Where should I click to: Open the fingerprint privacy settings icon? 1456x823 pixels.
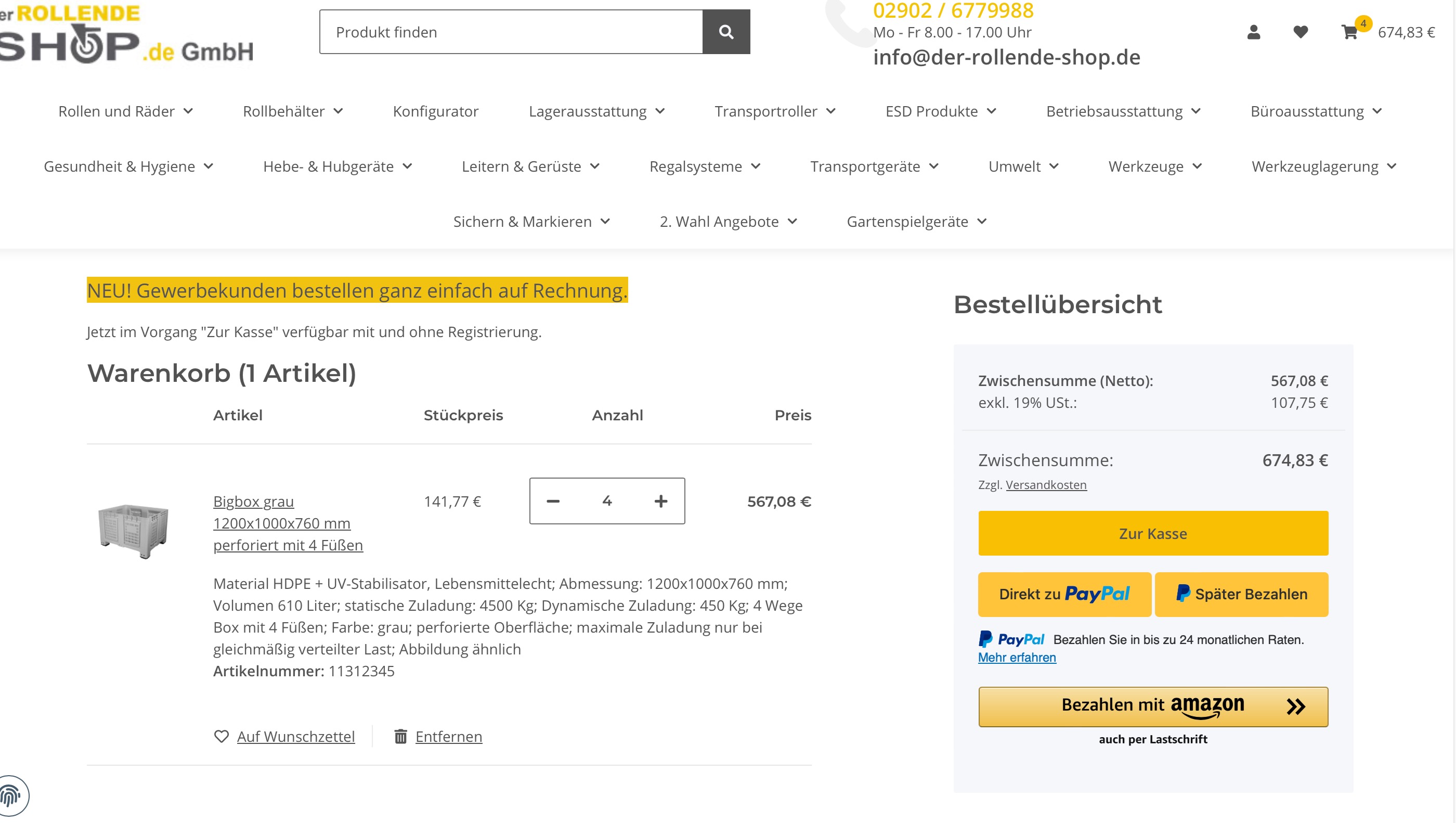[x=11, y=796]
